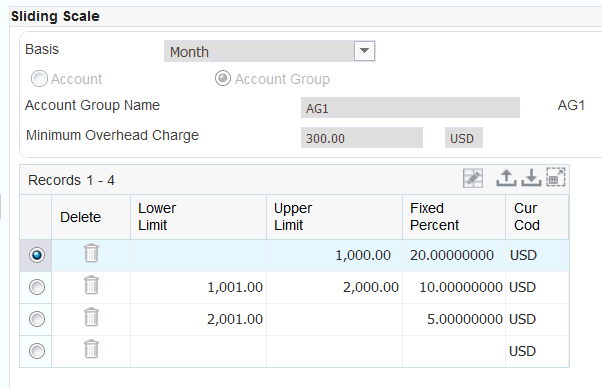The image size is (602, 388).
Task: Click the Lower Limit column header
Action: pyautogui.click(x=198, y=217)
